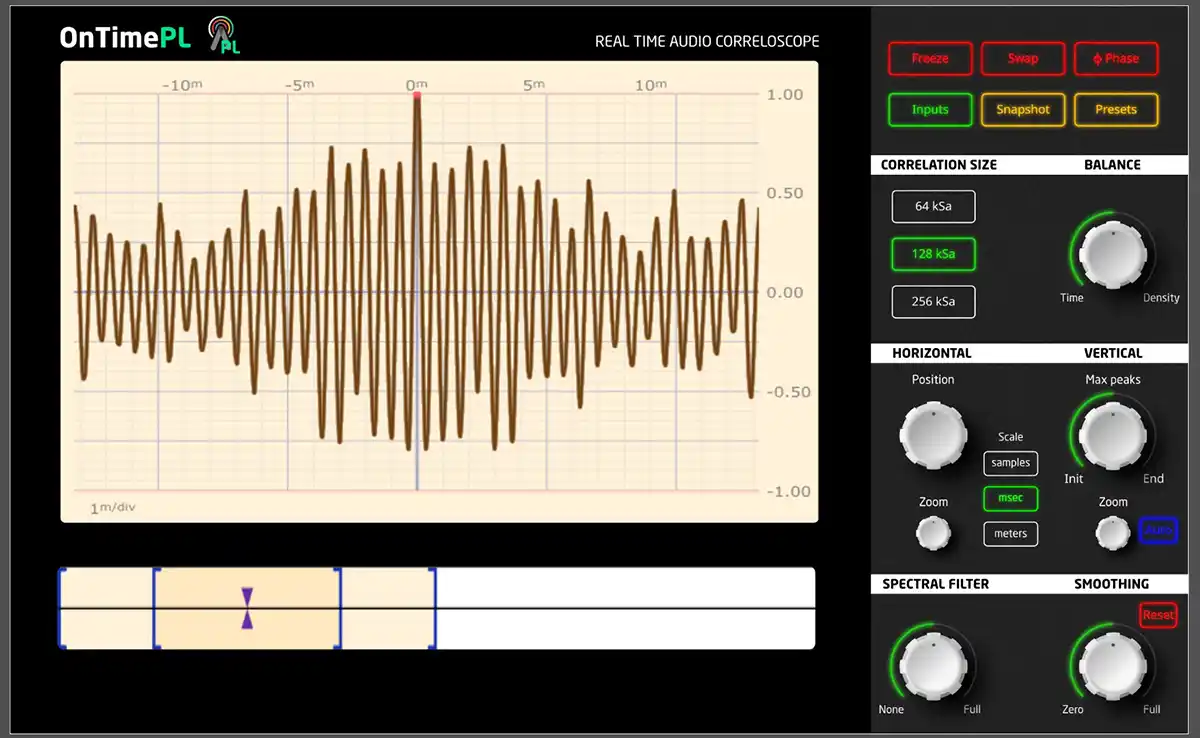Click the Smoothing knob

tap(1112, 667)
